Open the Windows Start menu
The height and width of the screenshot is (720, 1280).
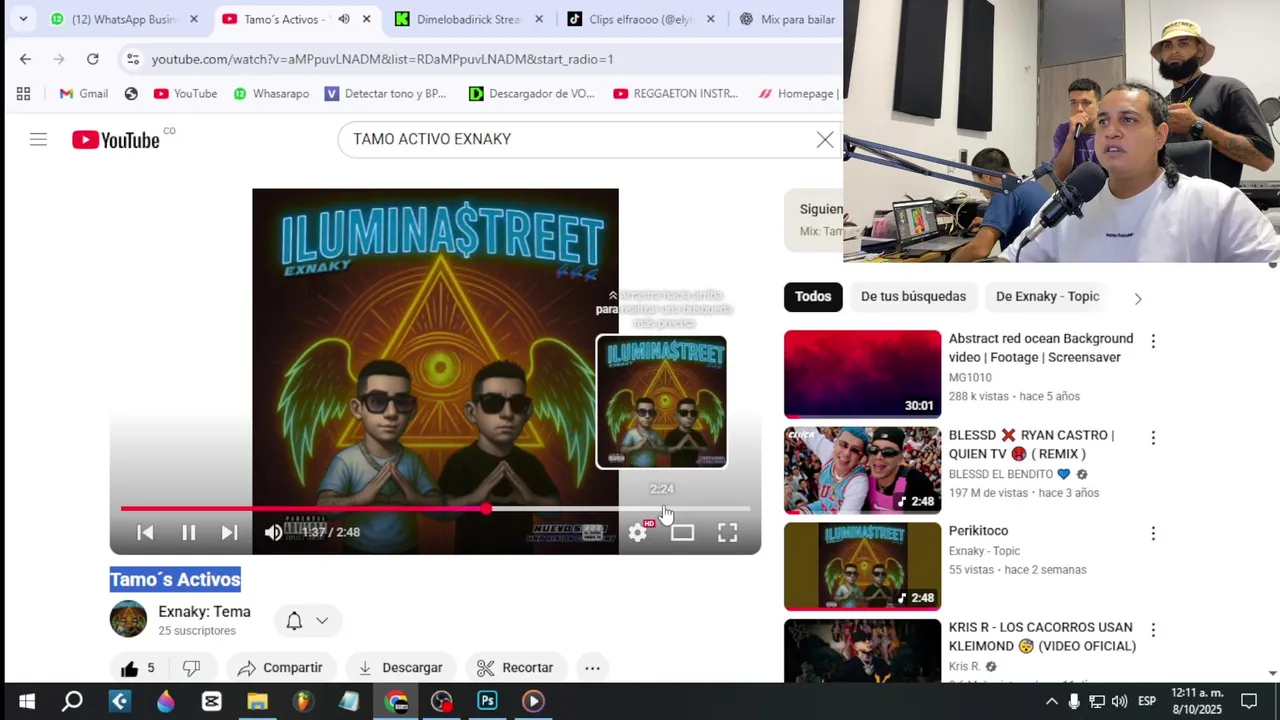coord(27,701)
